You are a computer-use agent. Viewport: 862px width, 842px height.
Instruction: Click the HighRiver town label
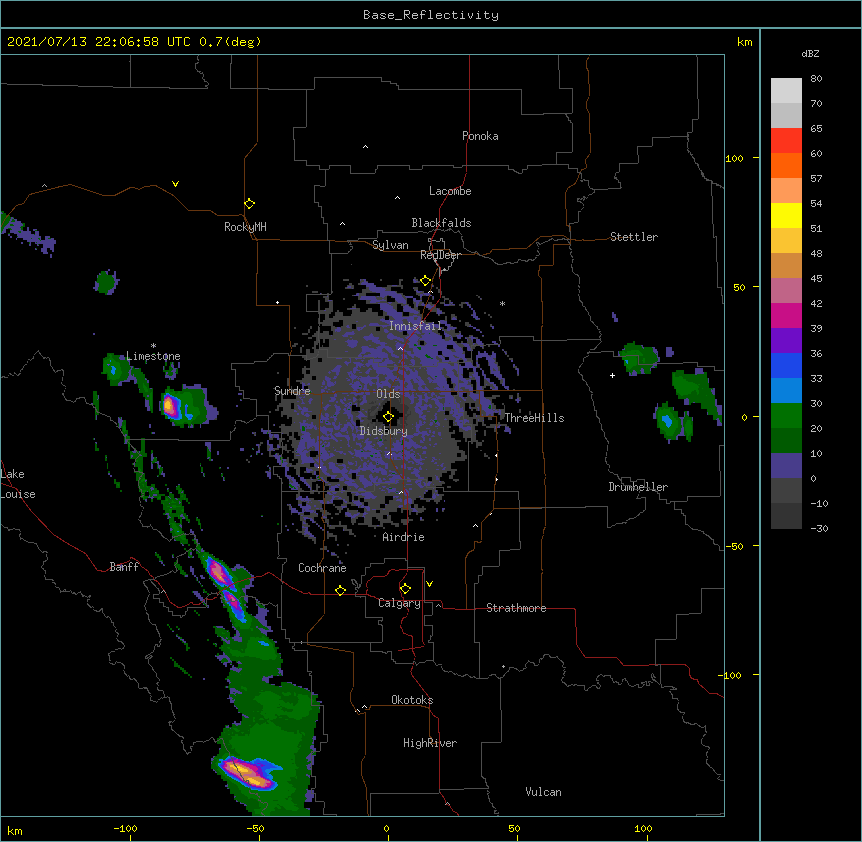[430, 743]
